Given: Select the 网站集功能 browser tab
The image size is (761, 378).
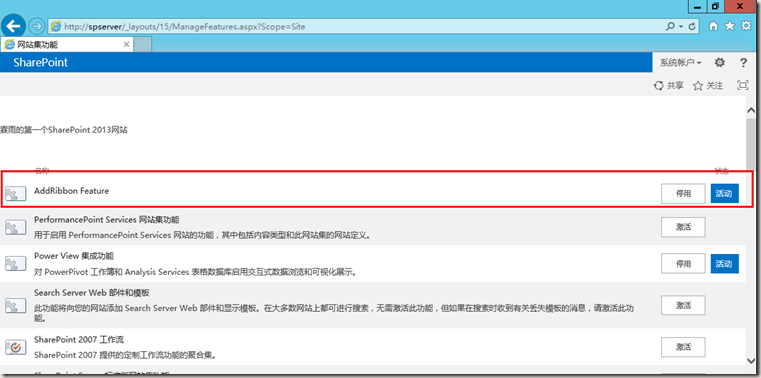Looking at the screenshot, I should 66,45.
